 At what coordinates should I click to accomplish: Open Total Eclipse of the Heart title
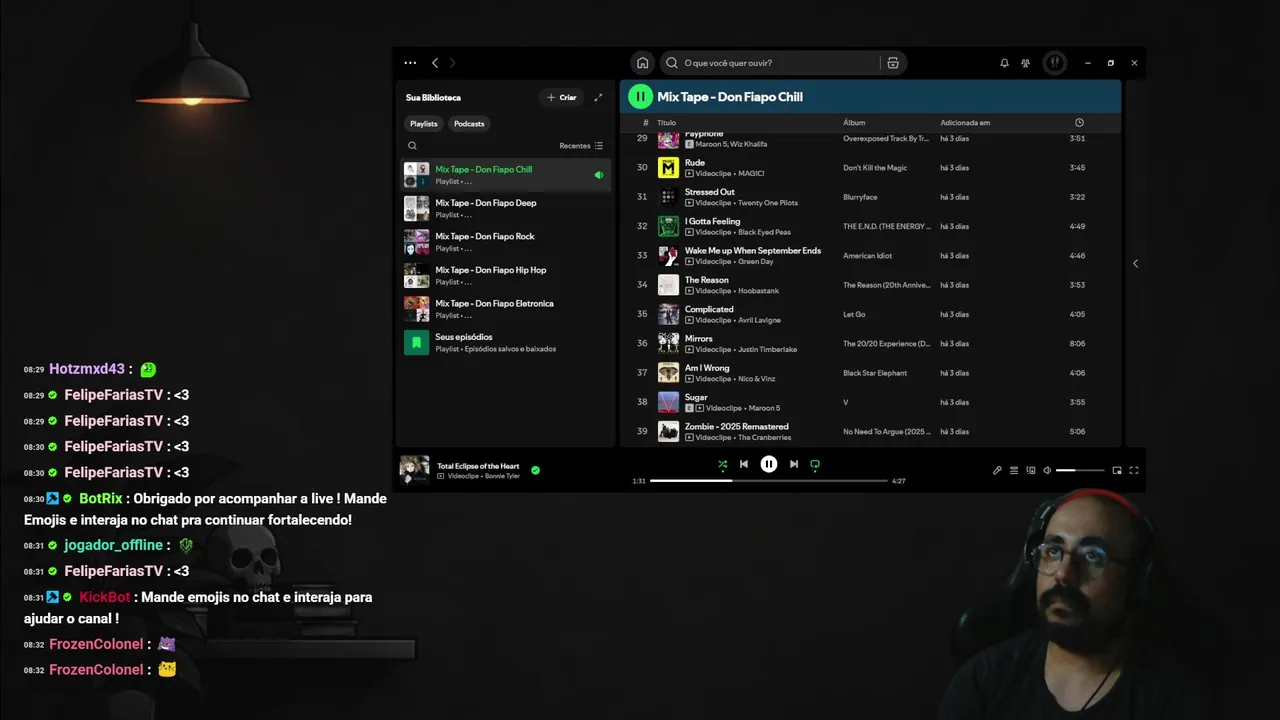pos(478,466)
